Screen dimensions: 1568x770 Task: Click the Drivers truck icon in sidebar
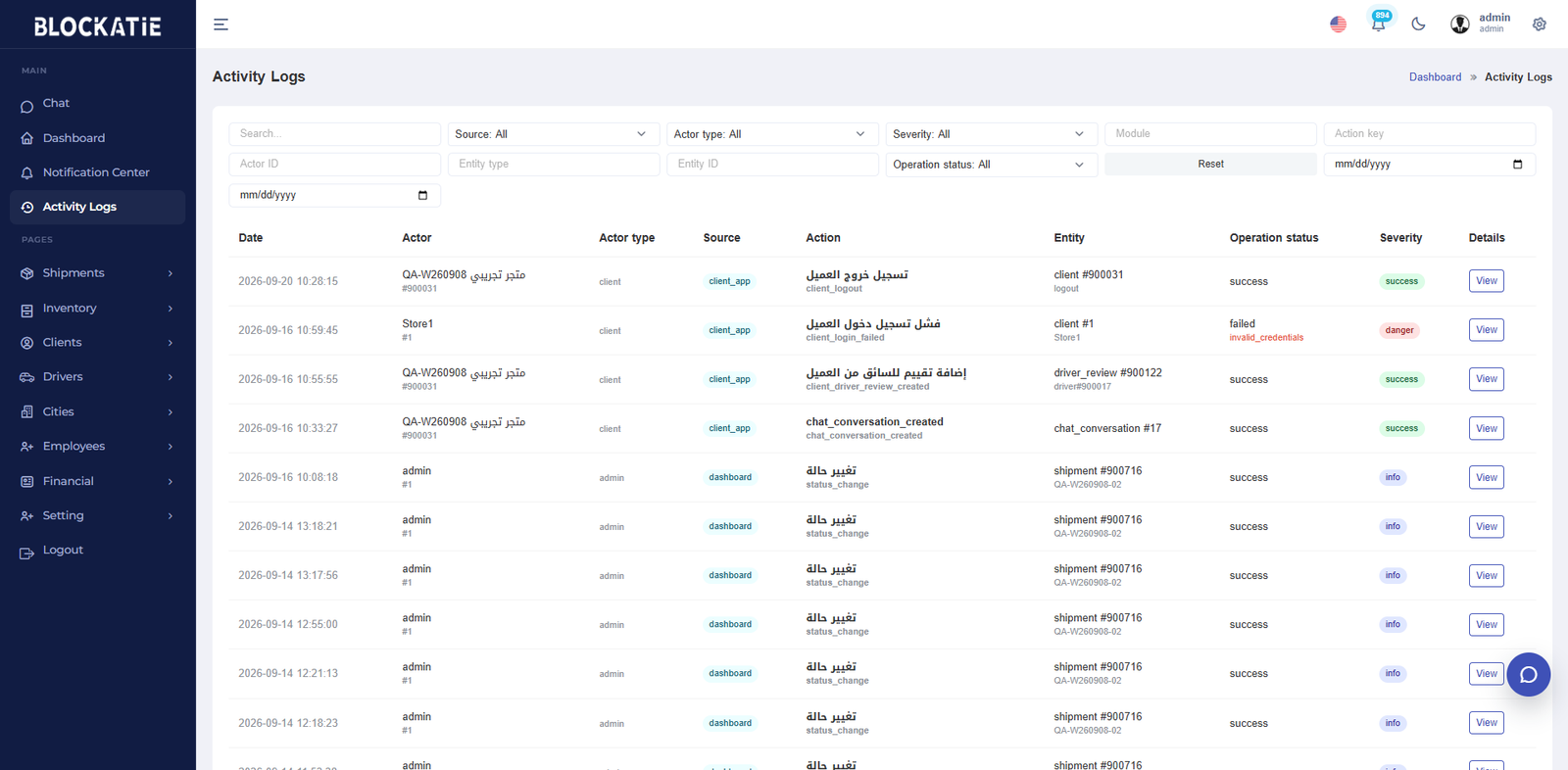pos(27,377)
